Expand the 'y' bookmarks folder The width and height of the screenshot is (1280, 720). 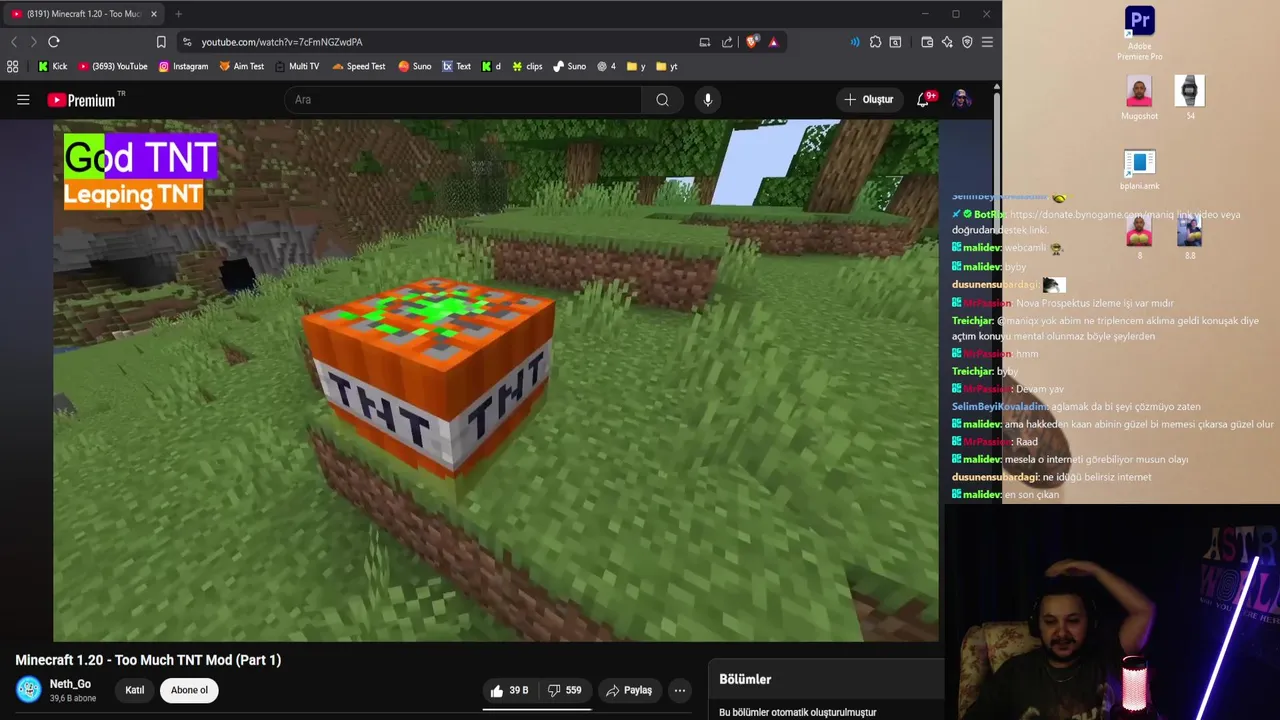point(636,67)
